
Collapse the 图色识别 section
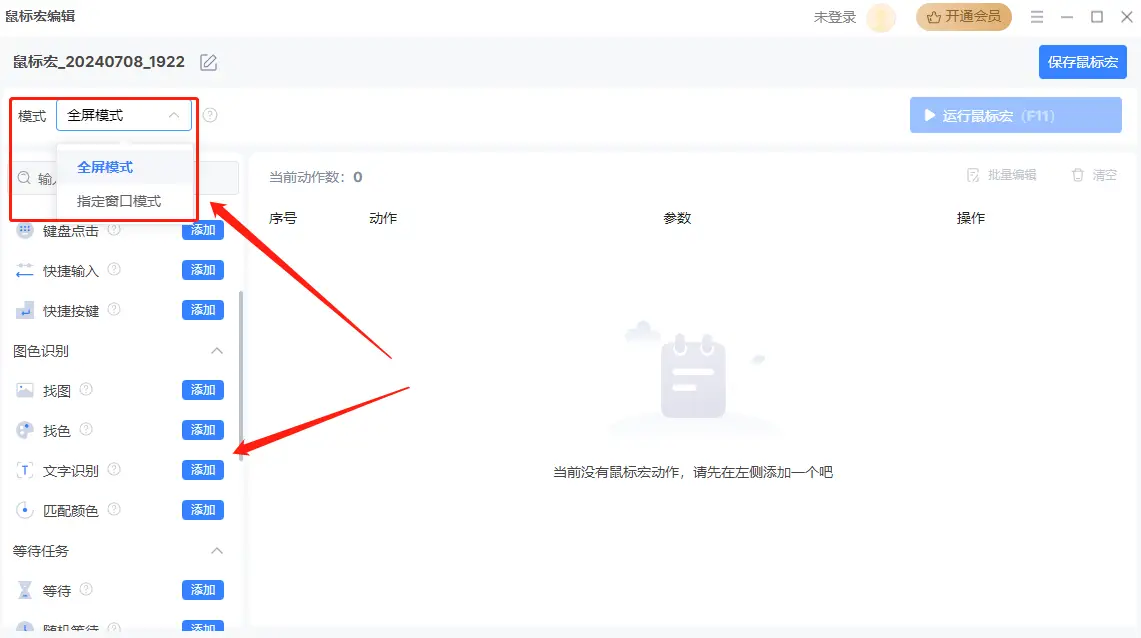point(217,351)
